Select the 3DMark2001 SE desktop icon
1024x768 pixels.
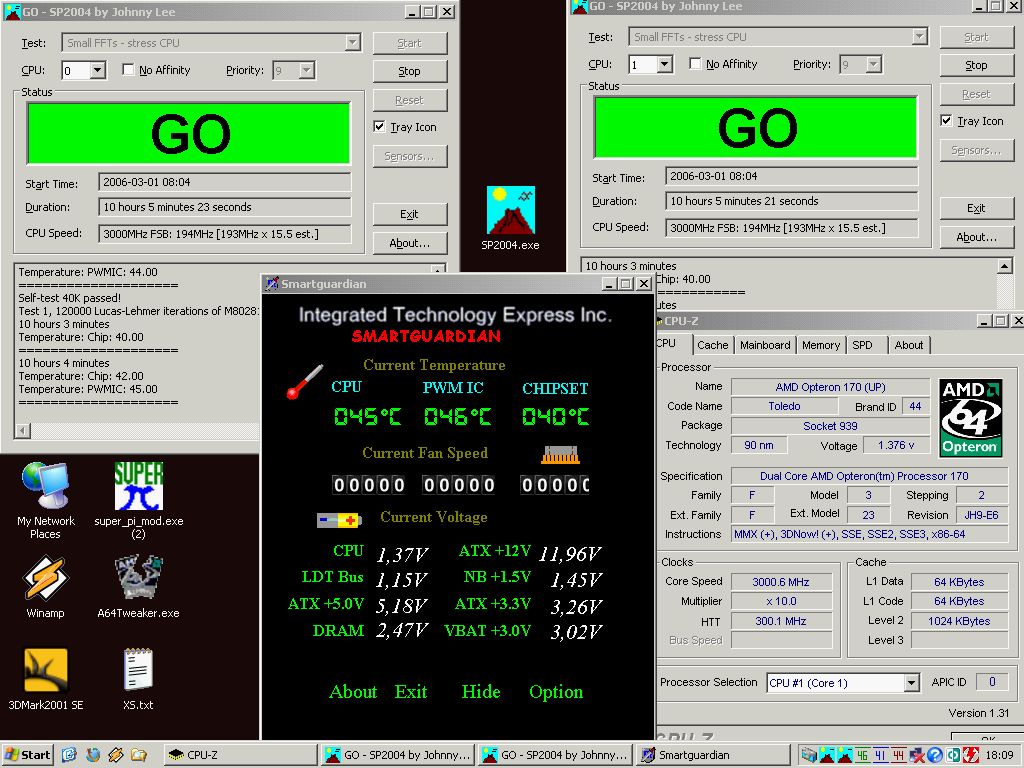tap(45, 679)
